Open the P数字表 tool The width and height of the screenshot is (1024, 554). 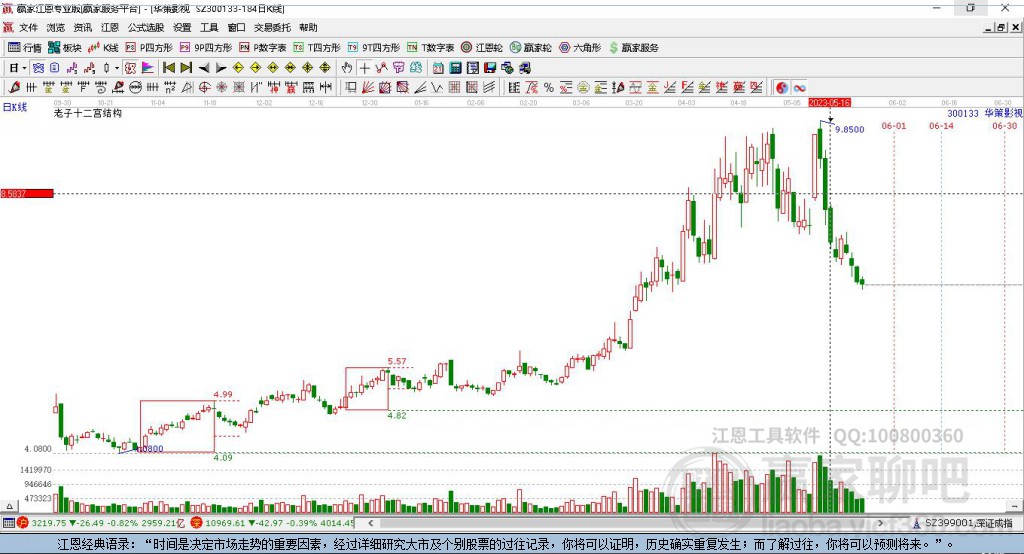(263, 48)
